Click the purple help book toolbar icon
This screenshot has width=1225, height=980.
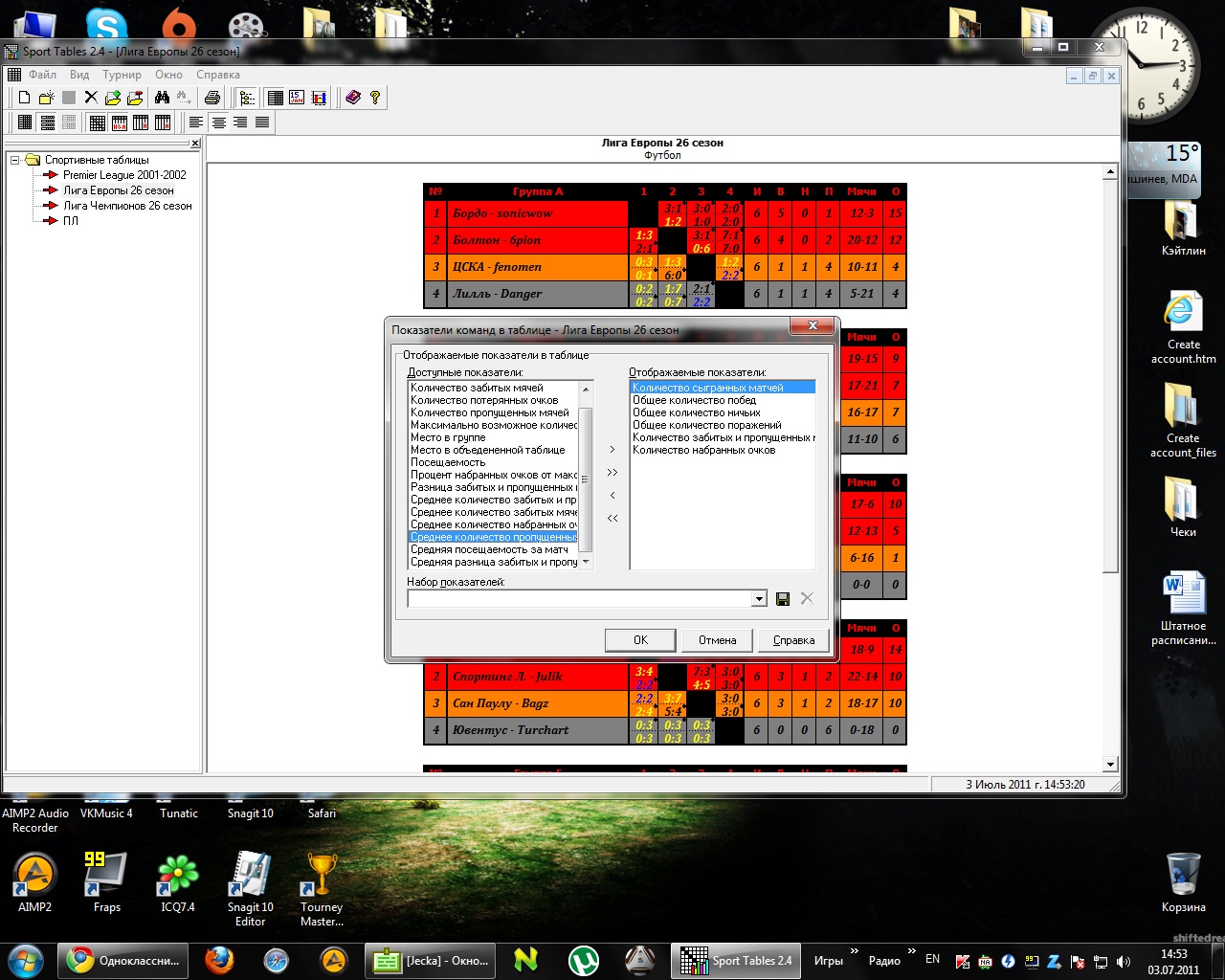tap(353, 98)
